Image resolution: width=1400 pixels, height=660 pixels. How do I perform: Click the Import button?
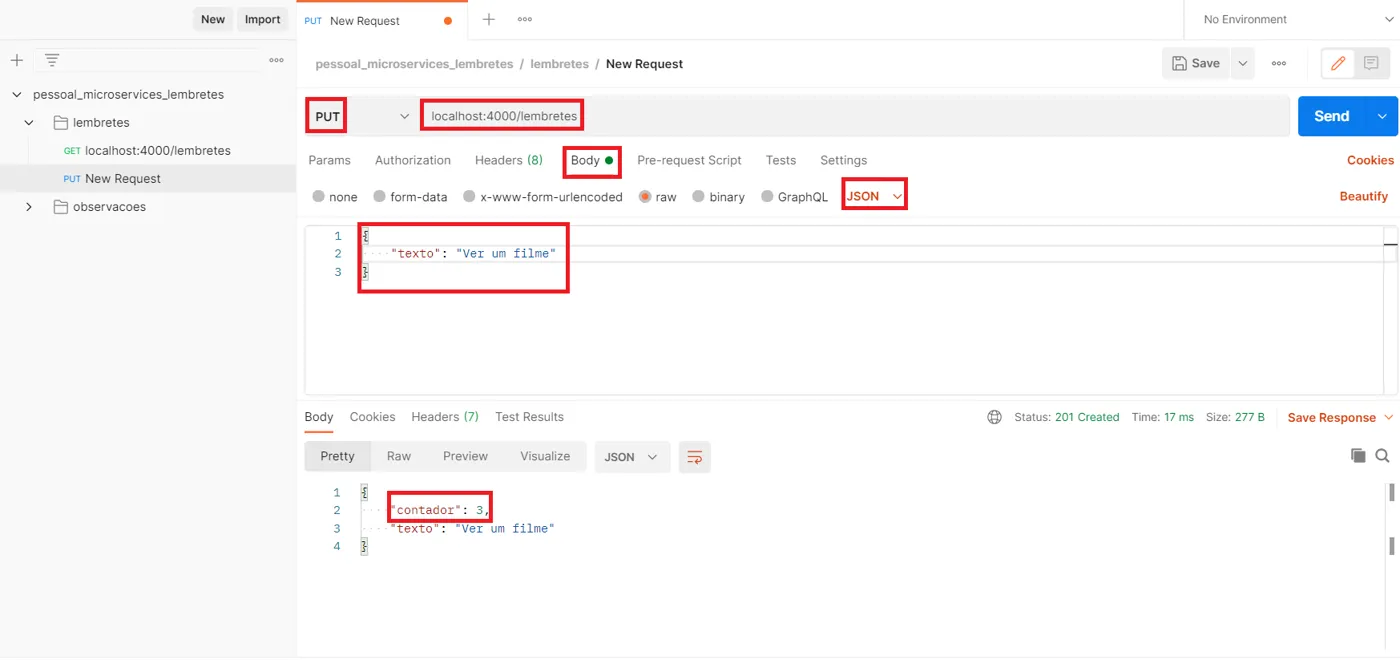coord(263,19)
